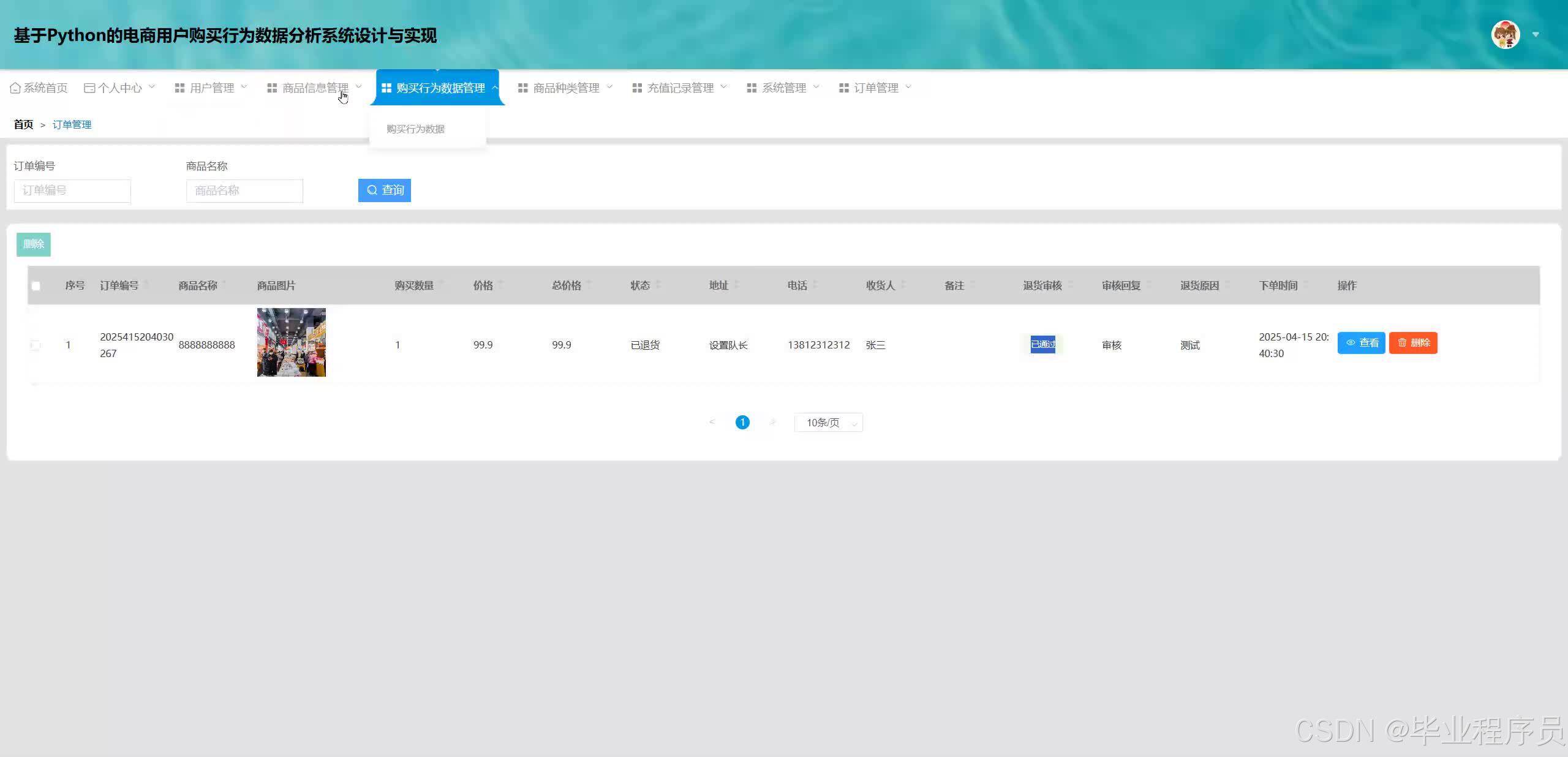This screenshot has width=1568, height=757.
Task: Click the grid icon beside 用户管理
Action: (x=179, y=88)
